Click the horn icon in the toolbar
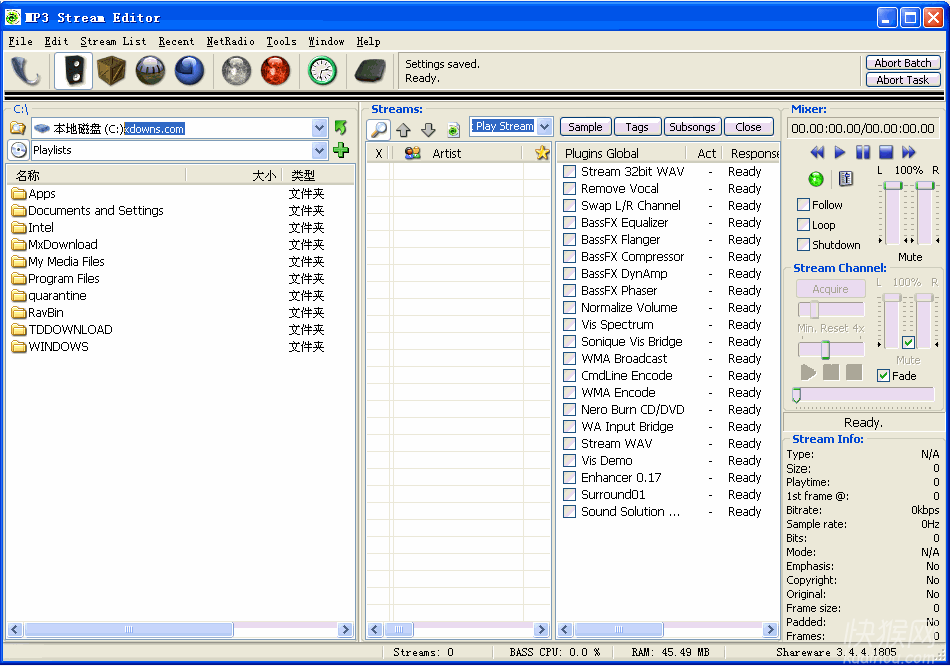950x666 pixels. (25, 72)
